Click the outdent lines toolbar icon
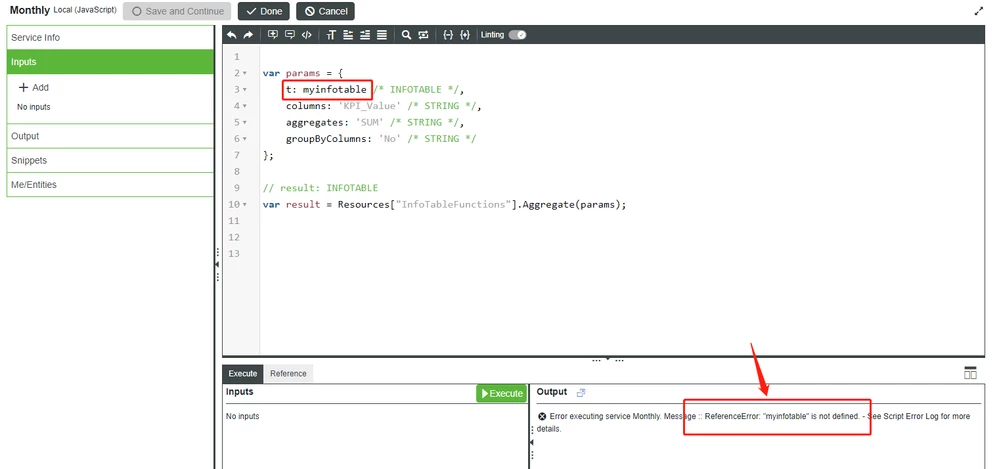The image size is (999, 469). pos(348,35)
